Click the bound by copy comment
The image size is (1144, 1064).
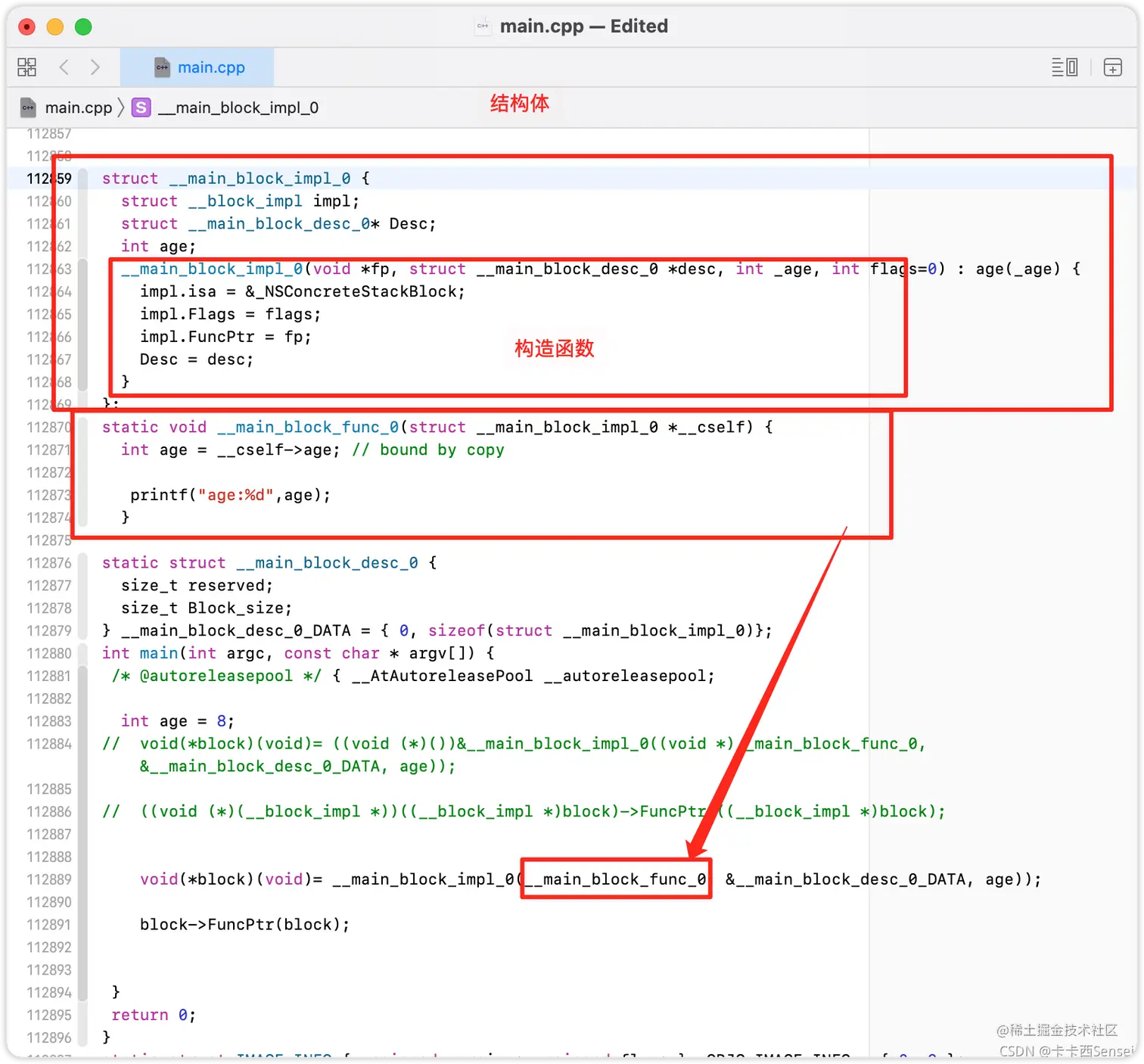[428, 450]
